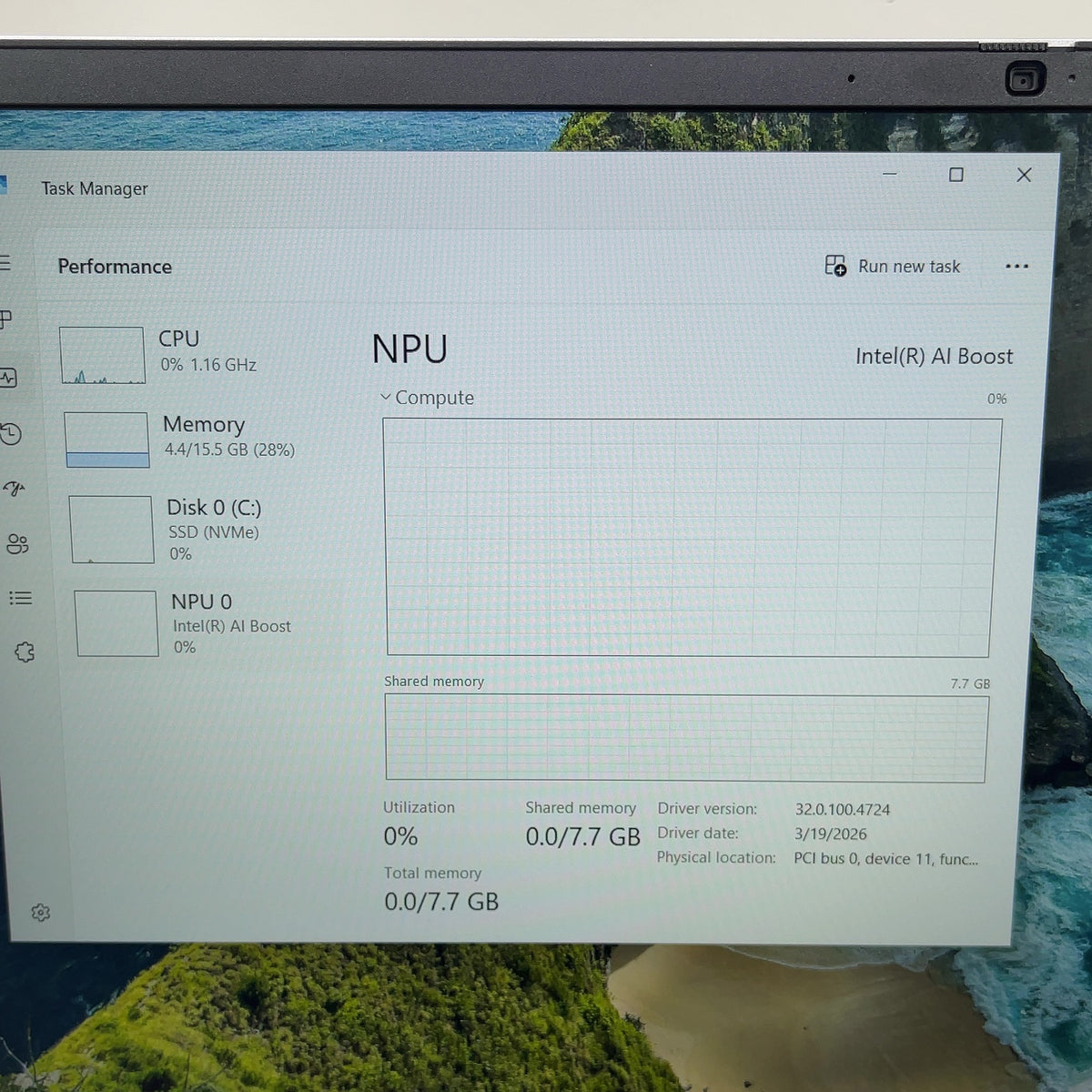Screen dimensions: 1092x1092
Task: Maximize the Task Manager window
Action: point(955,175)
